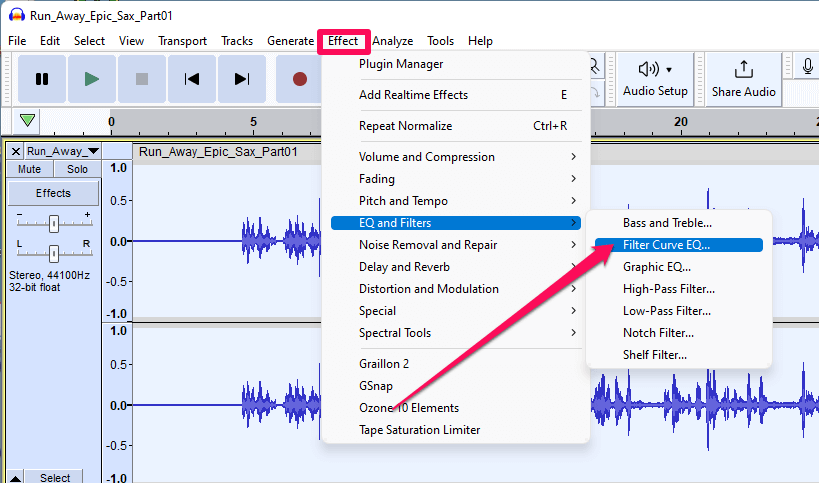The image size is (819, 483).
Task: Click the green playhead marker on timeline
Action: pos(27,121)
